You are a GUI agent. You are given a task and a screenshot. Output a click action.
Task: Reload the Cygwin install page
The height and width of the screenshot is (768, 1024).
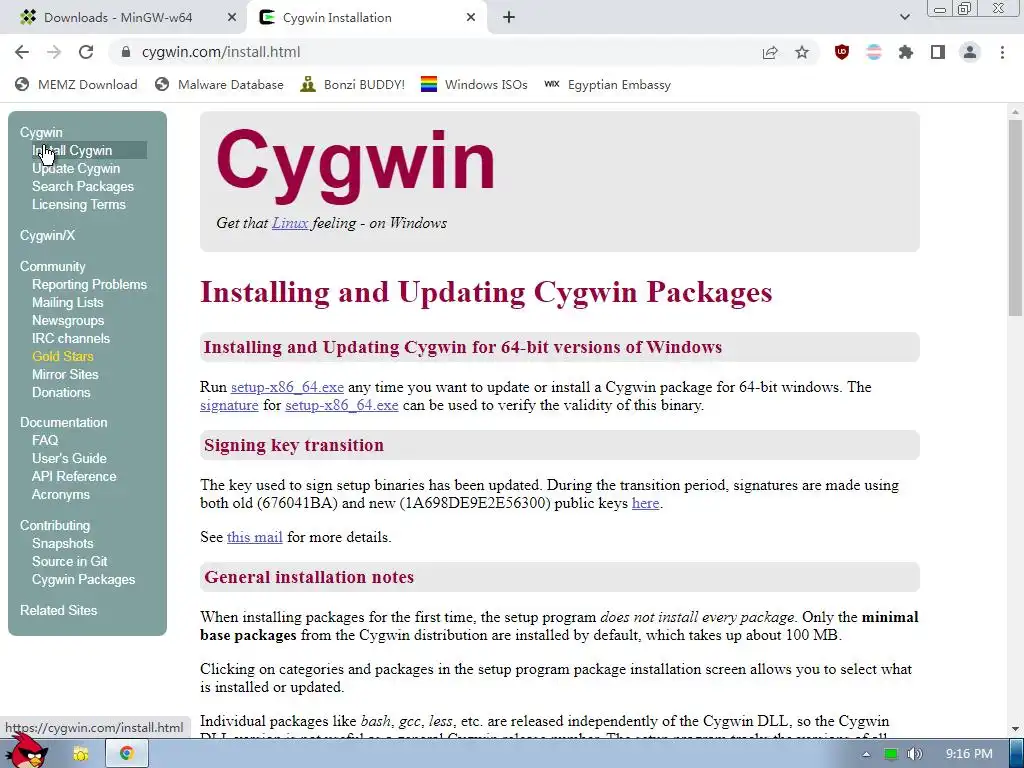(x=86, y=52)
